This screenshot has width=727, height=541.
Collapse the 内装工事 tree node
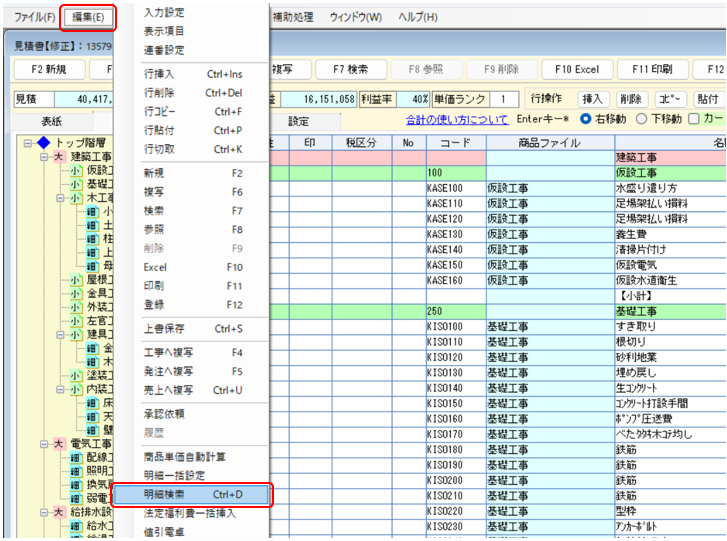tap(60, 389)
